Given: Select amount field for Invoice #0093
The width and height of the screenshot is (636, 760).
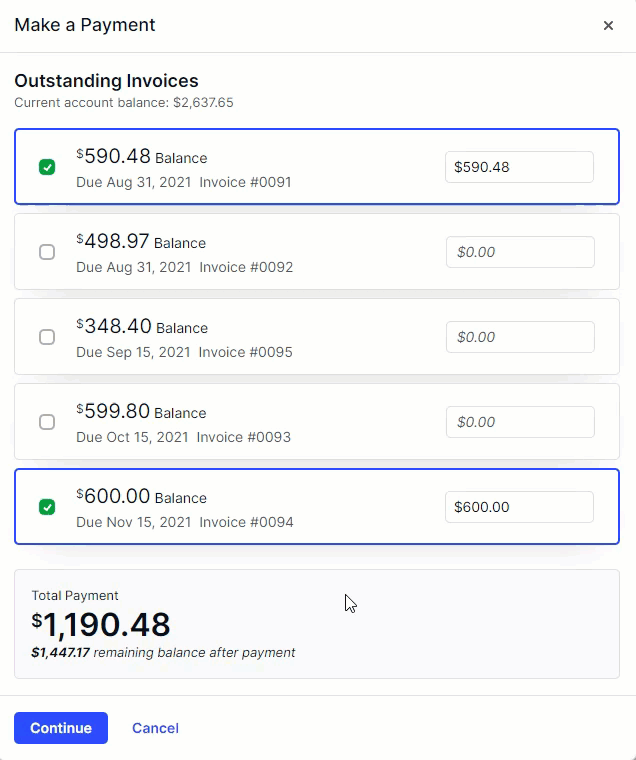Looking at the screenshot, I should [520, 422].
